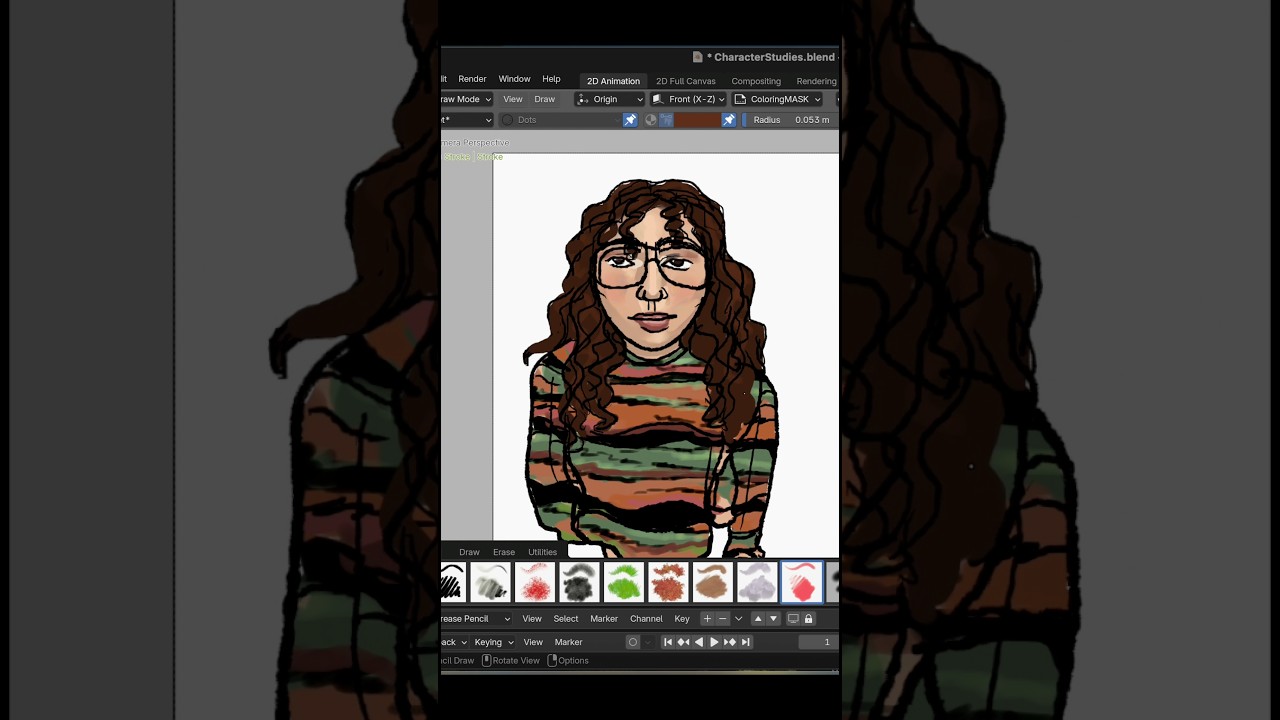This screenshot has width=1280, height=720.
Task: Play the animation forward
Action: (x=714, y=642)
